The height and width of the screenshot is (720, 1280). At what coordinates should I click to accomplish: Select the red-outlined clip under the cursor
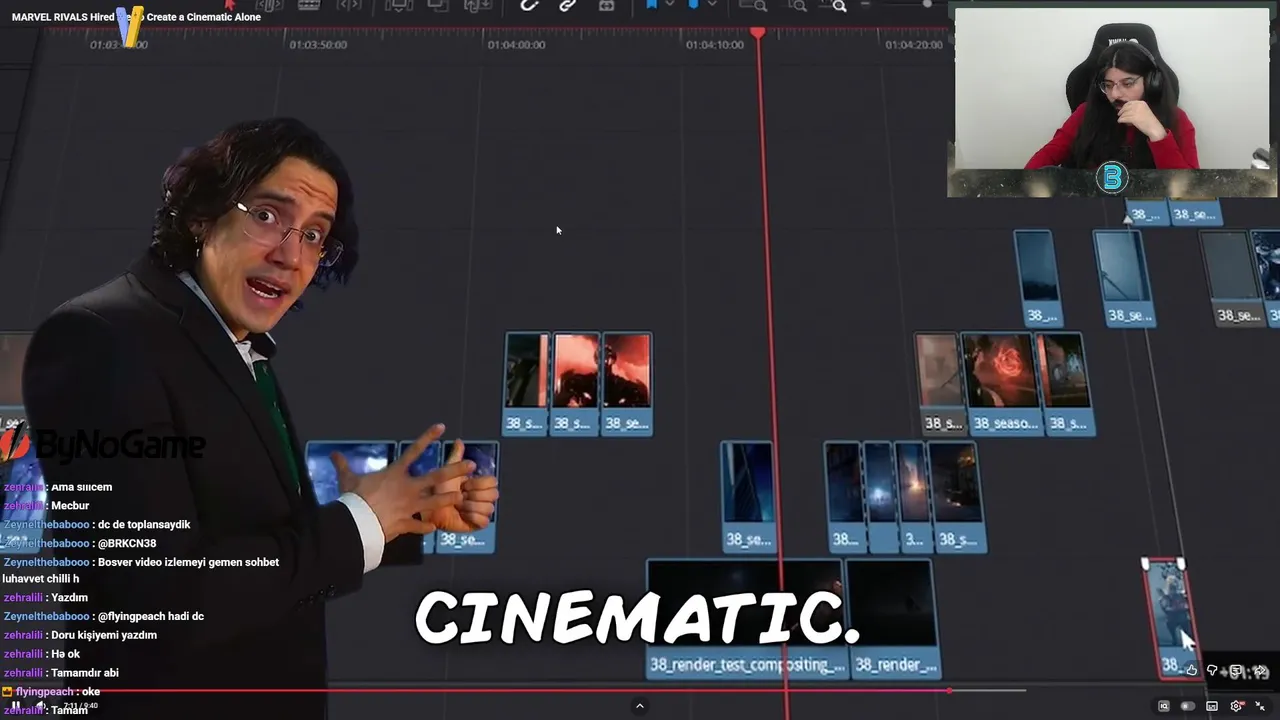[x=1171, y=618]
